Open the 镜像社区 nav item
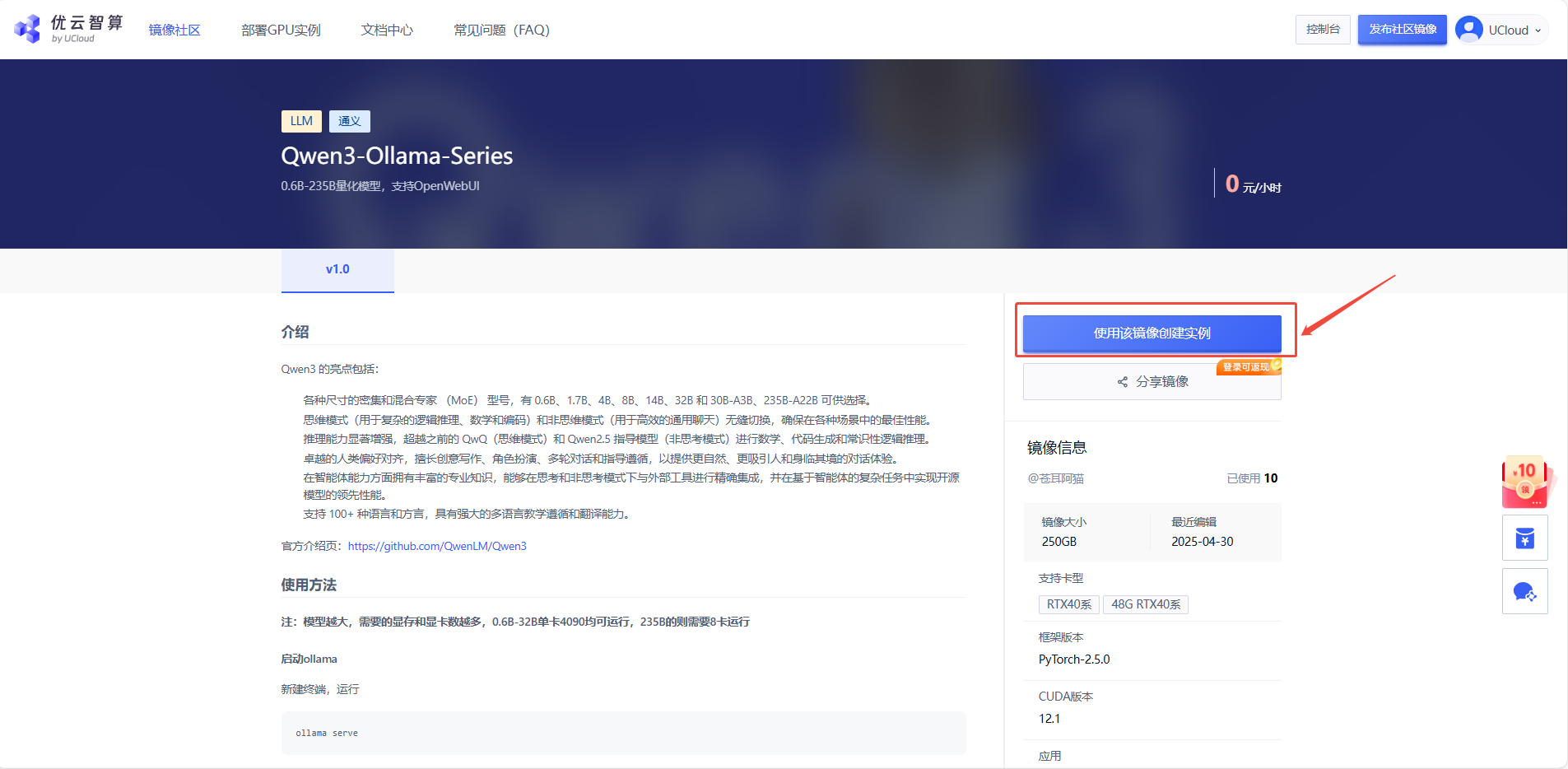 [174, 30]
